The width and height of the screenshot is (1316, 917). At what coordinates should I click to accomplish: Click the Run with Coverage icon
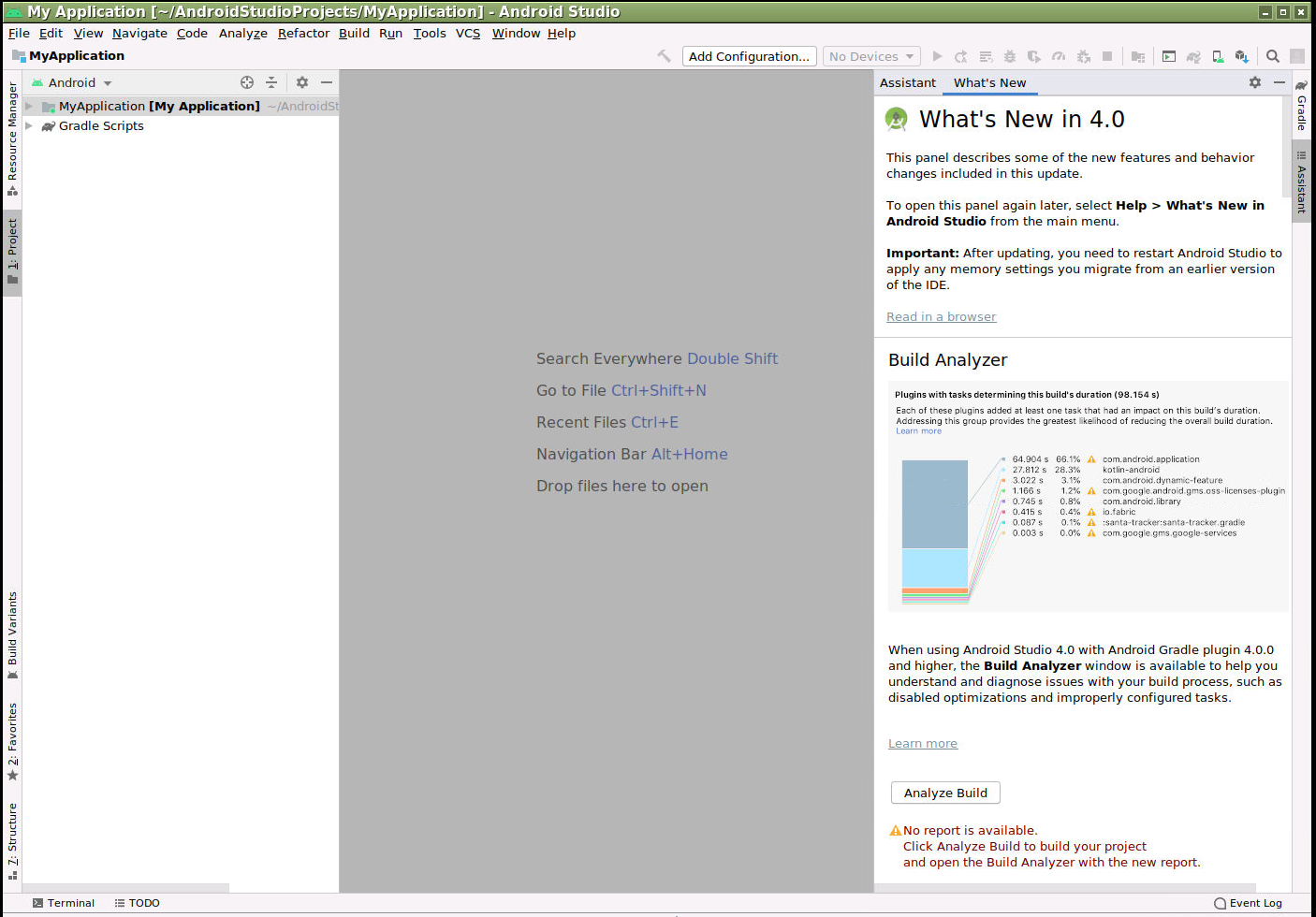tap(1034, 56)
